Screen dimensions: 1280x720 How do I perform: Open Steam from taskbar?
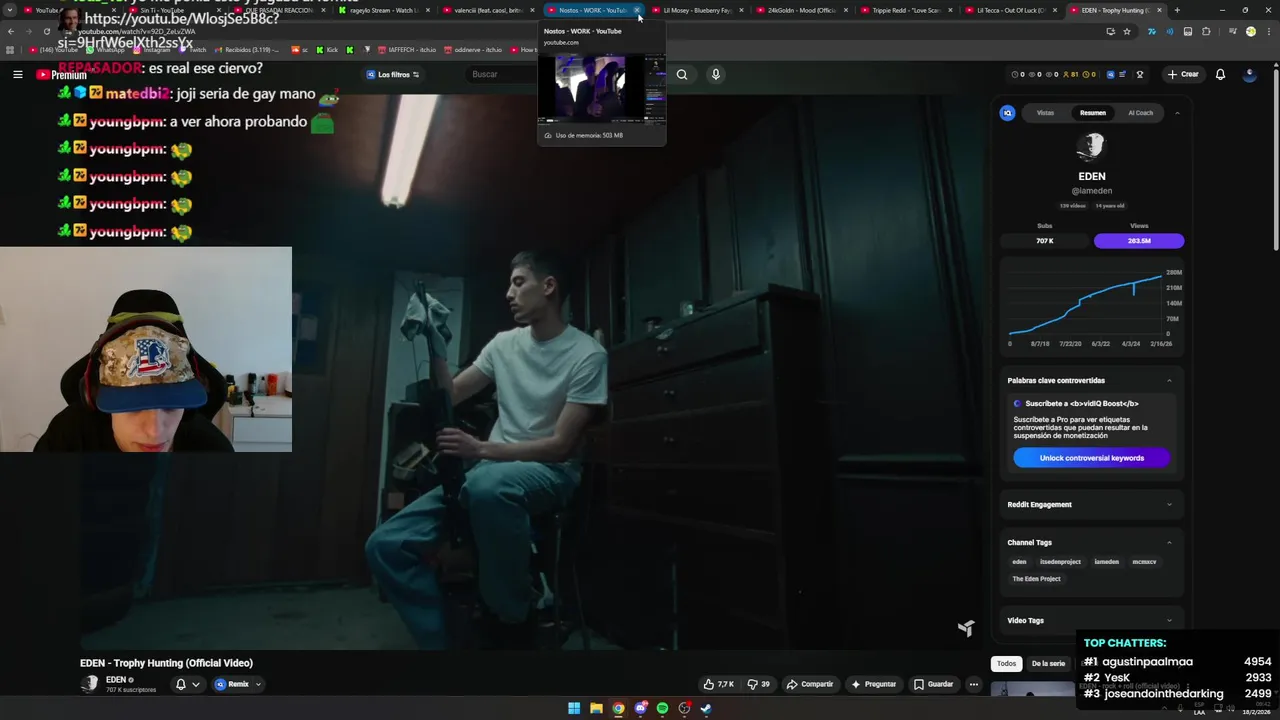coord(706,709)
